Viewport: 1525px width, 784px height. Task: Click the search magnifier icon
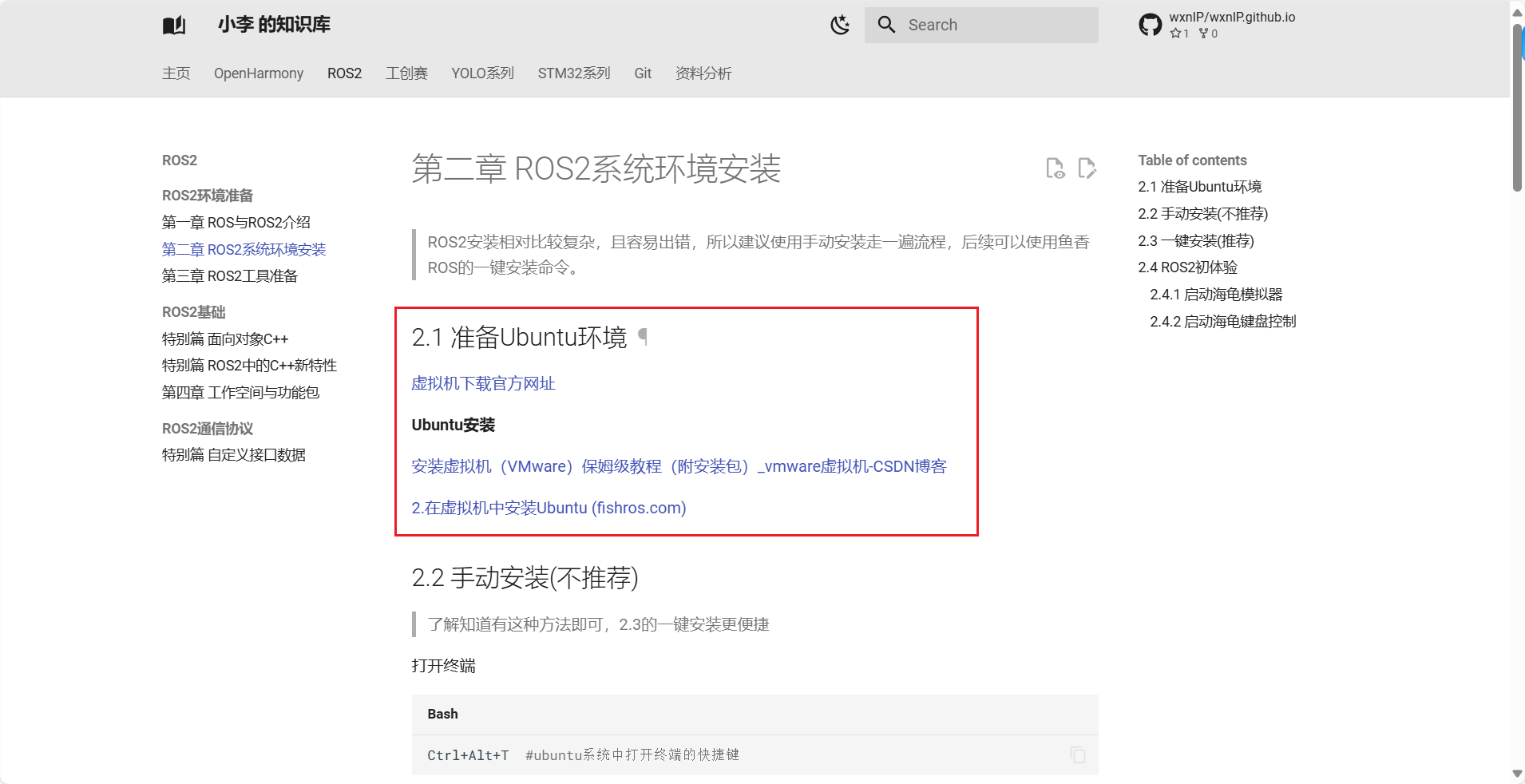[x=886, y=25]
